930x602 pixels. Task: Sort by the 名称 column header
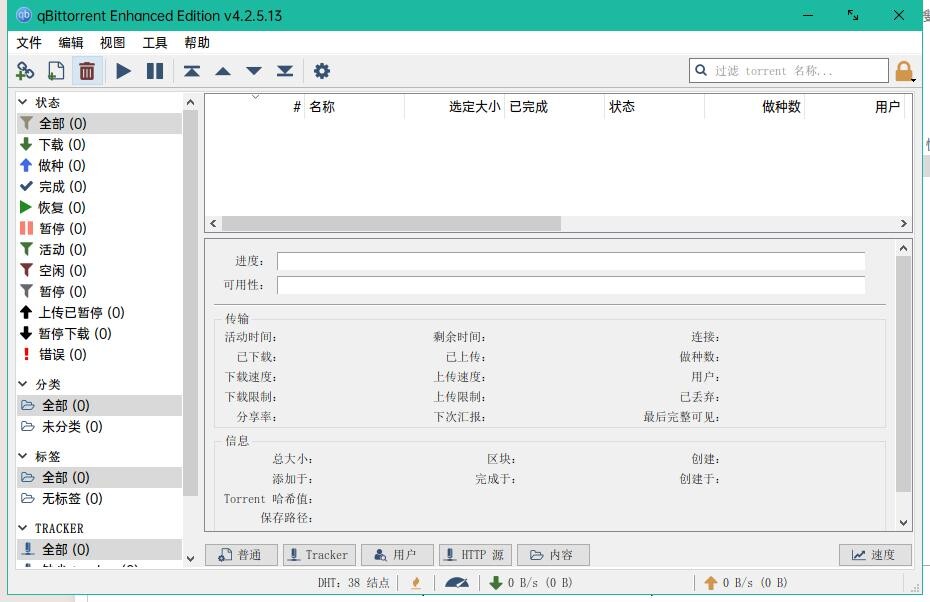(355, 107)
